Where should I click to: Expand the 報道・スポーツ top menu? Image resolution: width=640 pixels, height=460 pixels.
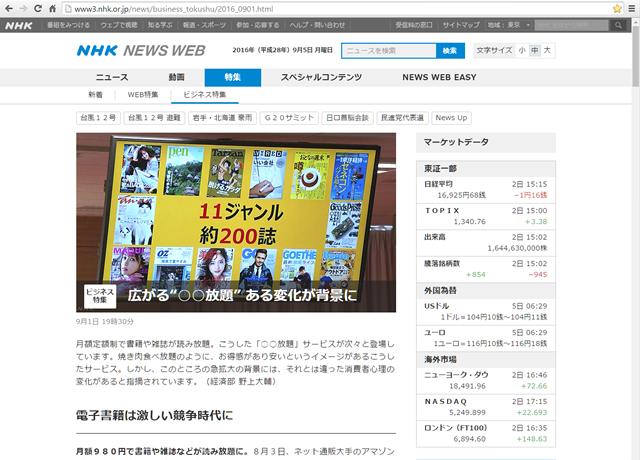click(x=201, y=23)
